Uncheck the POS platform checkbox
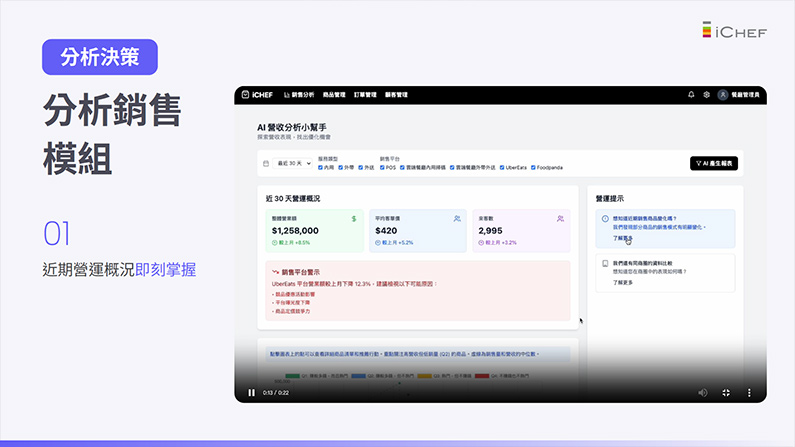The height and width of the screenshot is (447, 795). click(382, 167)
